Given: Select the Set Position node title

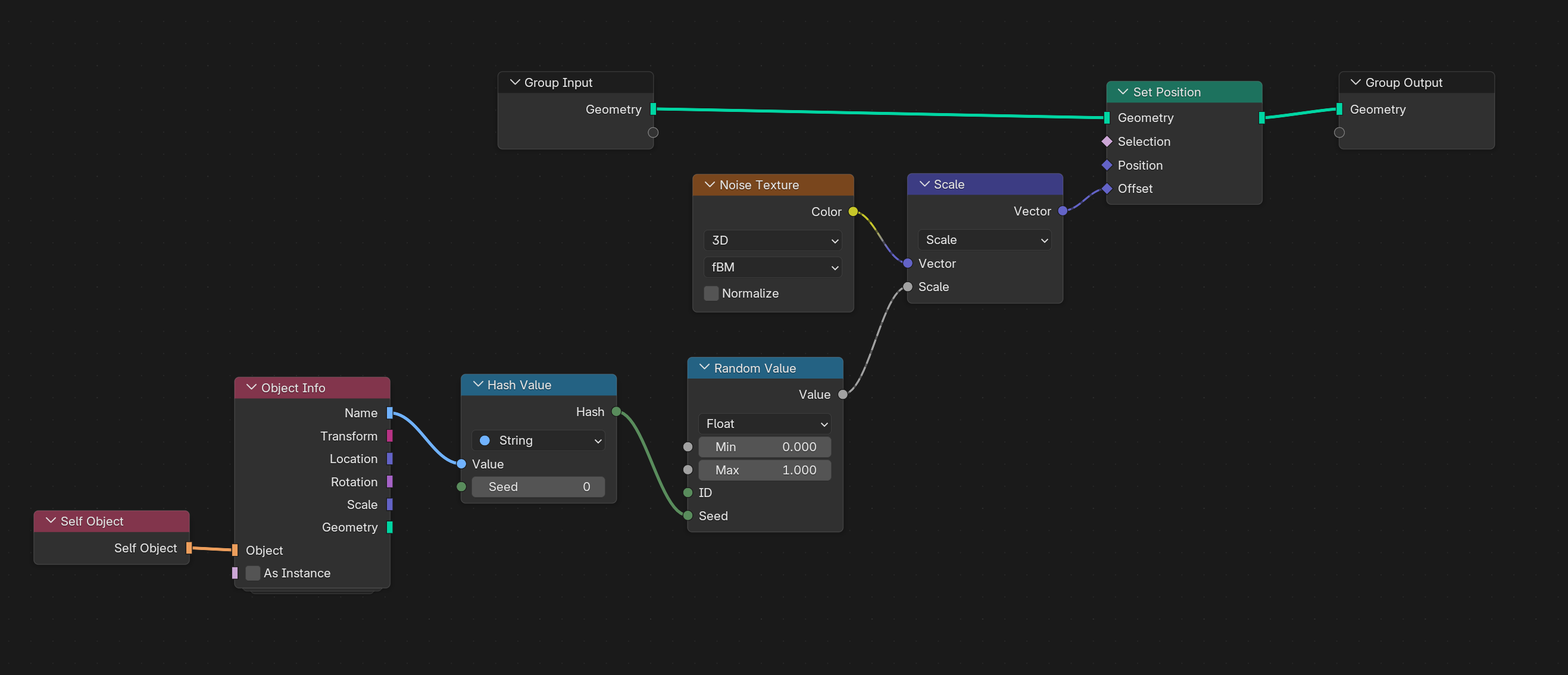Looking at the screenshot, I should pyautogui.click(x=1166, y=92).
